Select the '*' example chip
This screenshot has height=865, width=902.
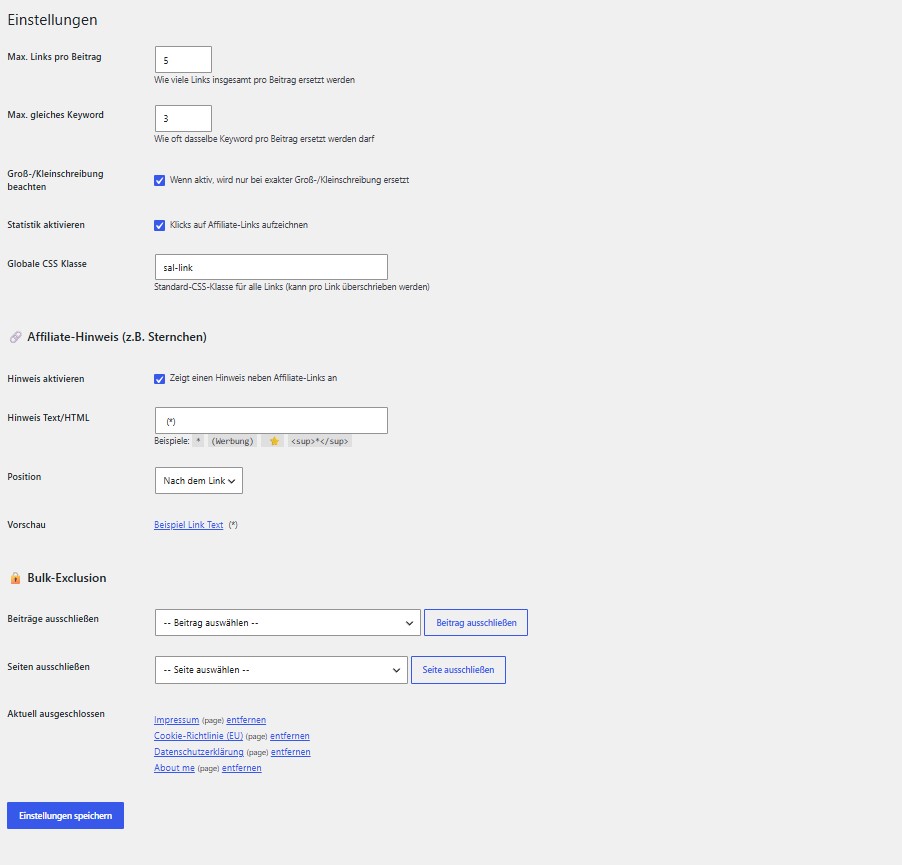tap(198, 441)
